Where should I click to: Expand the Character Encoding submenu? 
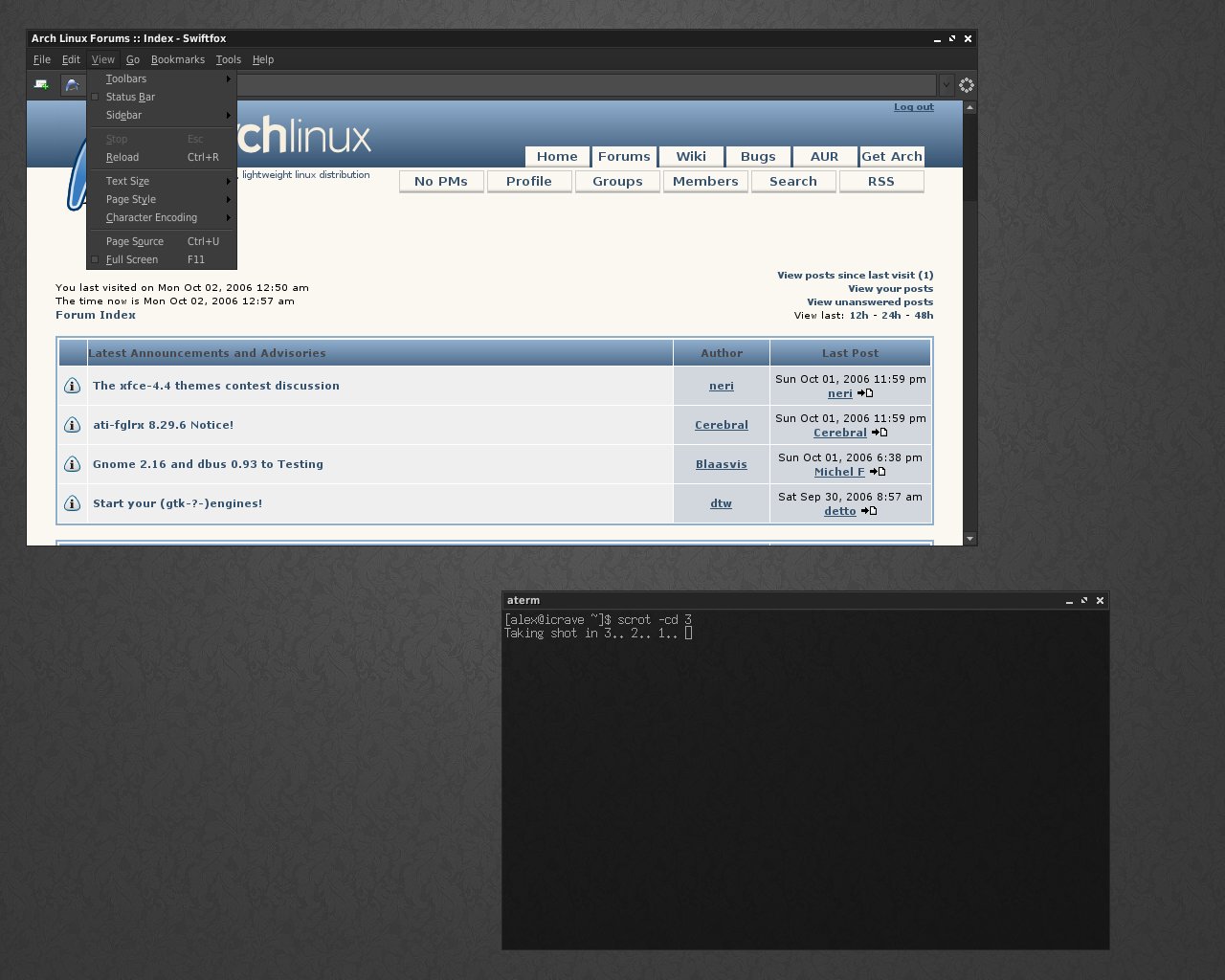click(x=162, y=217)
